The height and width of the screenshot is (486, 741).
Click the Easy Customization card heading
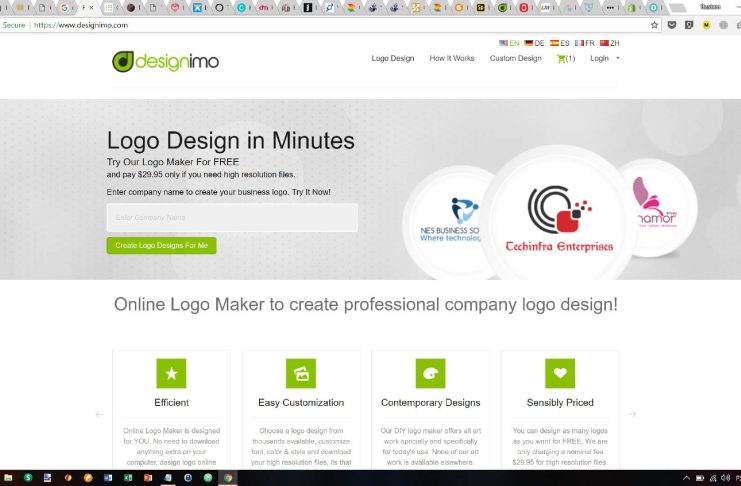click(x=301, y=403)
